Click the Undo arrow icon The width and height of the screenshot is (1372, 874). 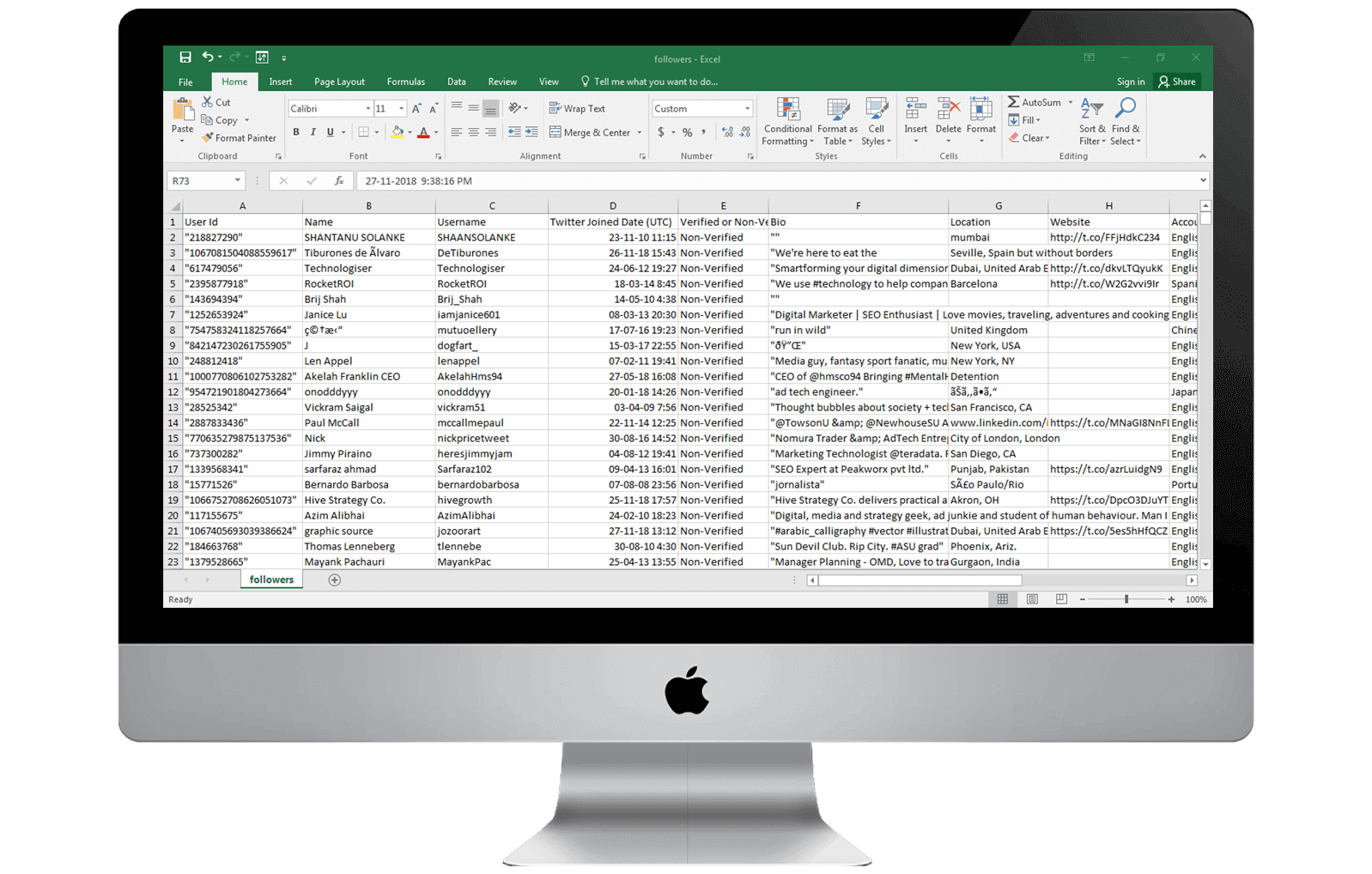pyautogui.click(x=208, y=58)
